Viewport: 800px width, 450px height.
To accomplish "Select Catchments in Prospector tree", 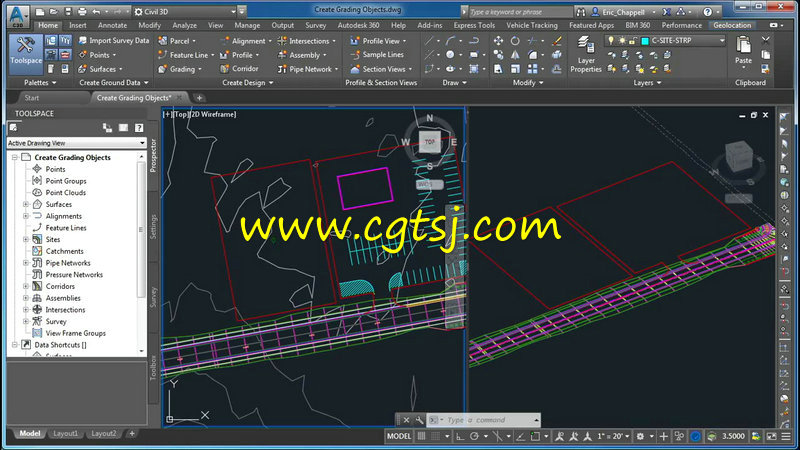I will click(x=64, y=251).
